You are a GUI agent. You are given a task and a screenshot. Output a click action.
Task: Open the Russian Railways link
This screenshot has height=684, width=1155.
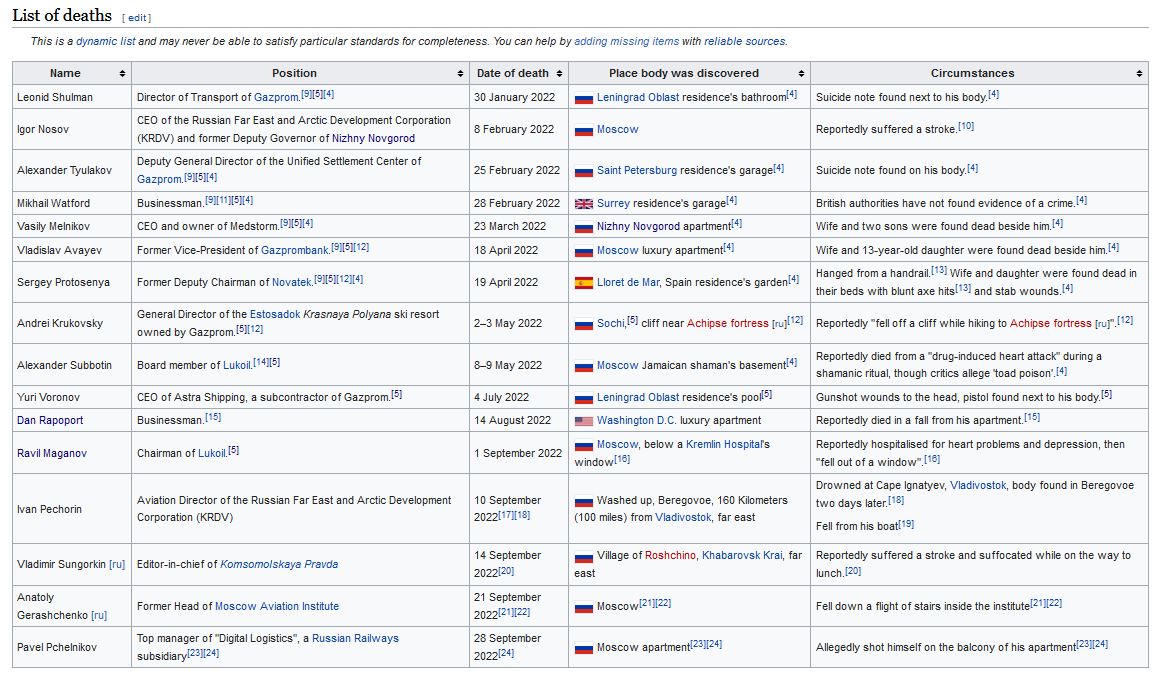tap(355, 638)
